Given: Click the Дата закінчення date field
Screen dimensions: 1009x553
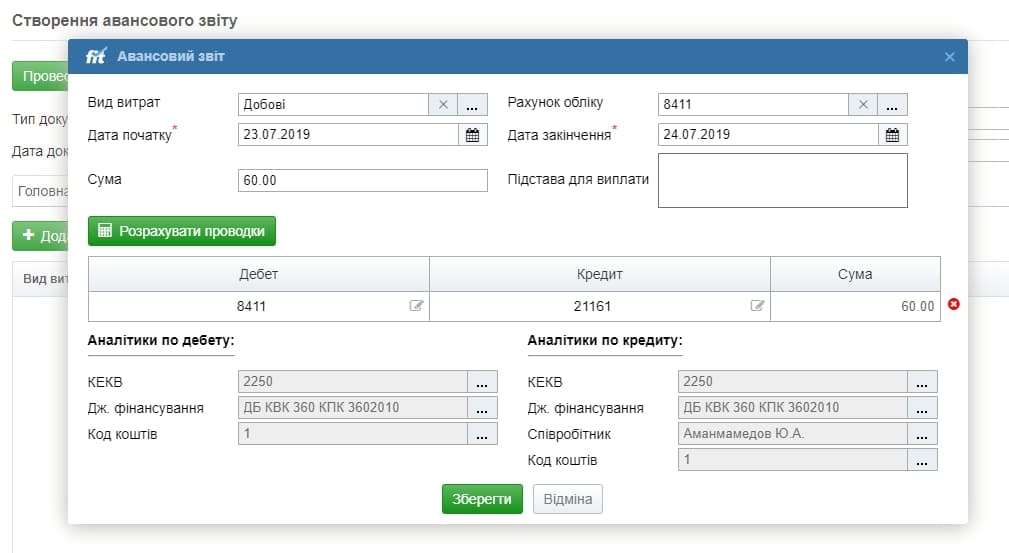Looking at the screenshot, I should pyautogui.click(x=768, y=135).
